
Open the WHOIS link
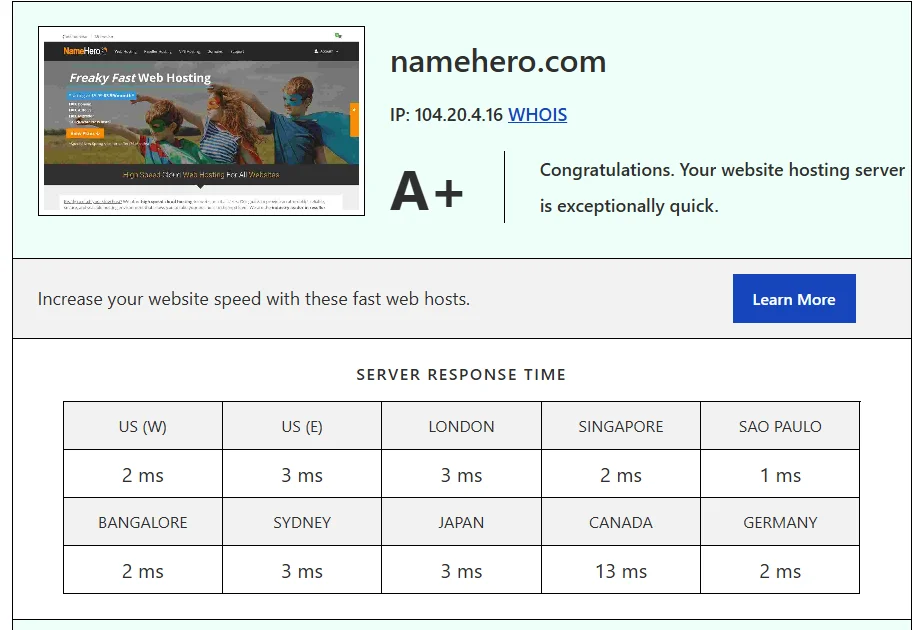537,114
